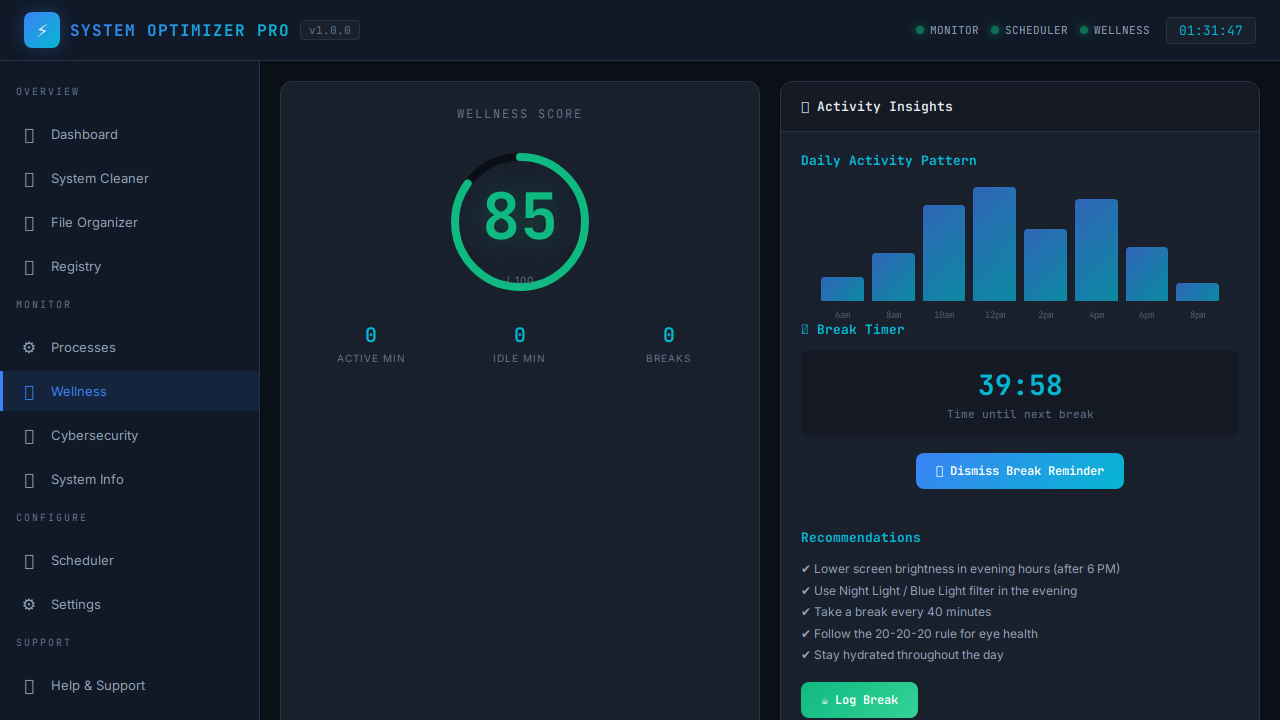Log a break with the green button
This screenshot has width=1280, height=720.
[x=859, y=700]
